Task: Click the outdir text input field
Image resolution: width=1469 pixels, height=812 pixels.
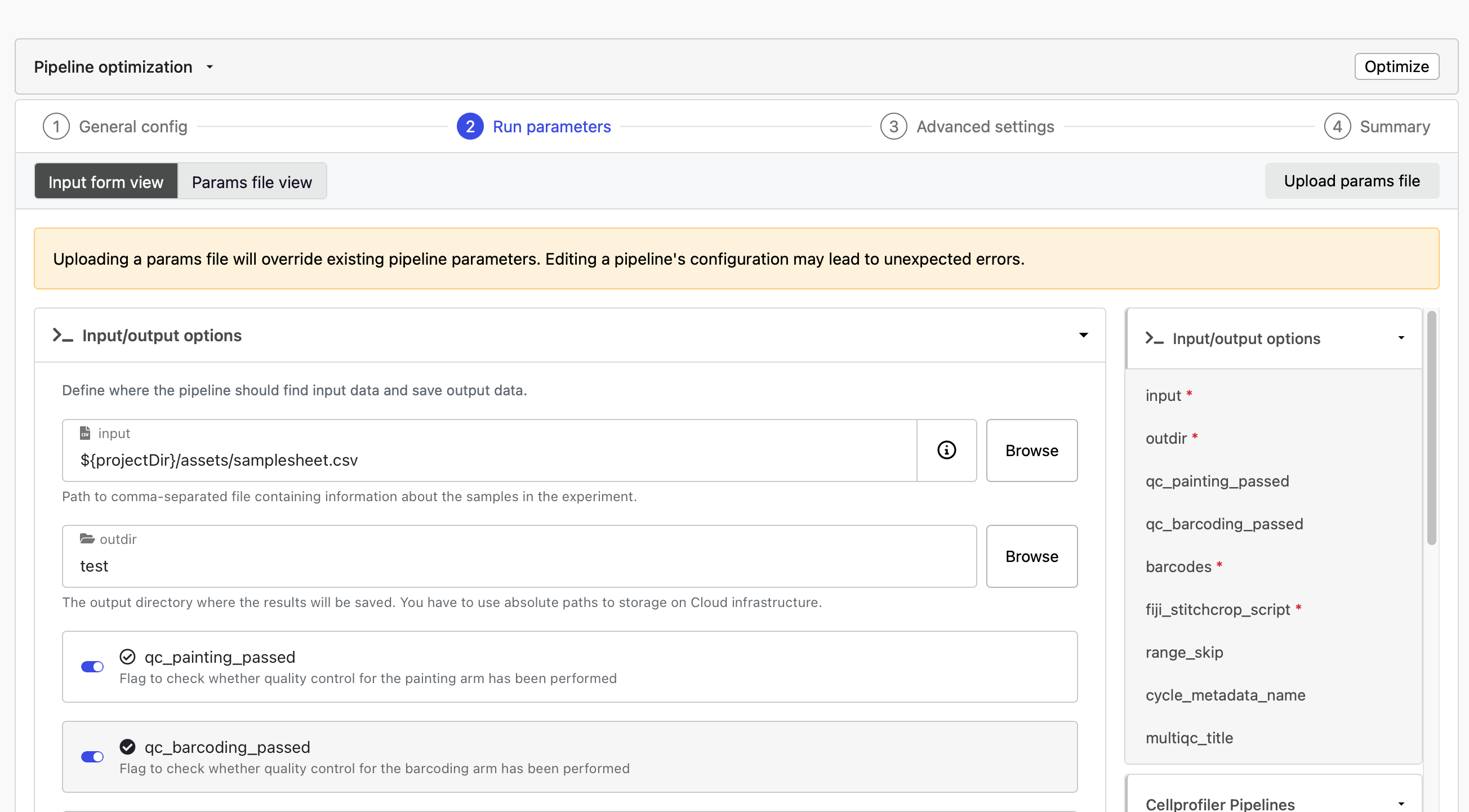Action: coord(519,565)
